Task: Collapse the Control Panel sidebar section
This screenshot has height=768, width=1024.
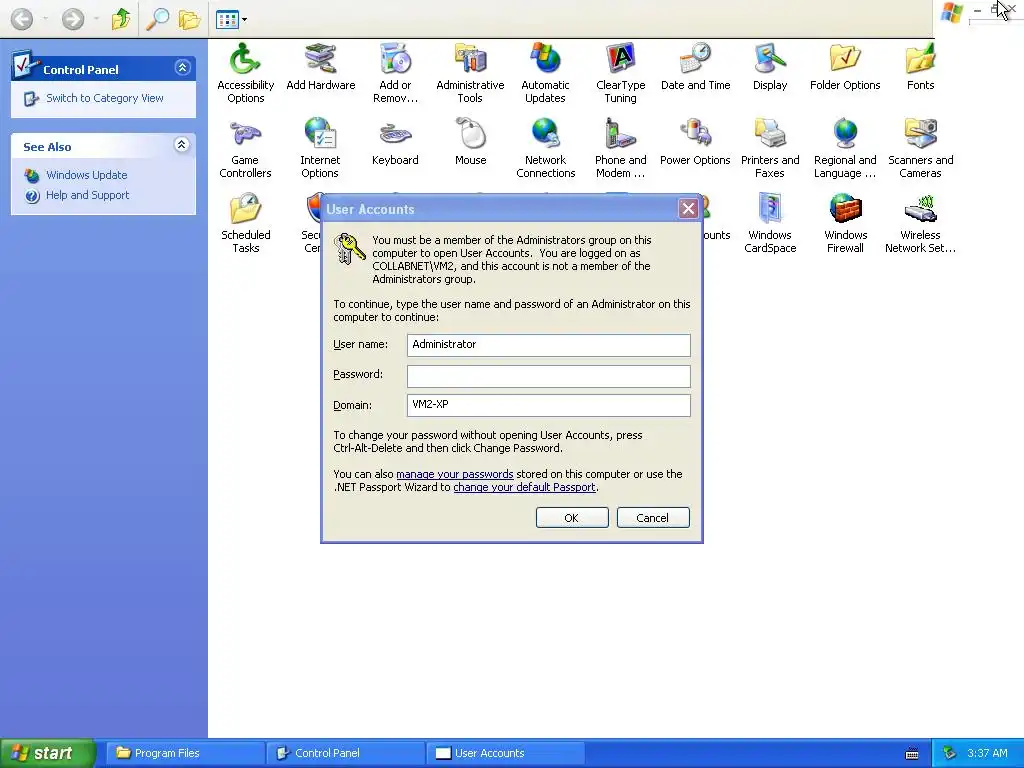Action: click(182, 67)
